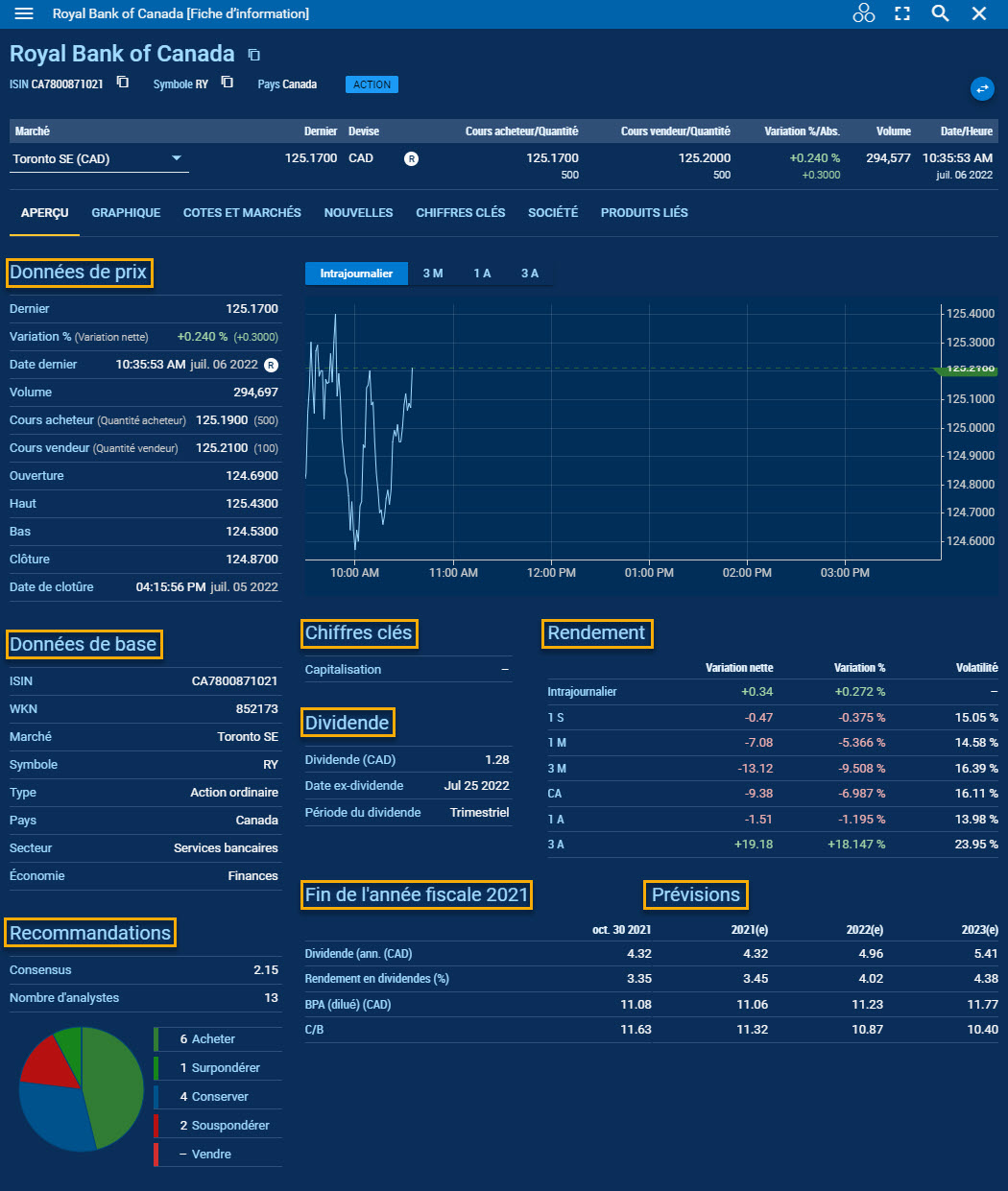Viewport: 1008px width, 1191px height.
Task: Open the hamburger navigation menu
Action: (x=23, y=13)
